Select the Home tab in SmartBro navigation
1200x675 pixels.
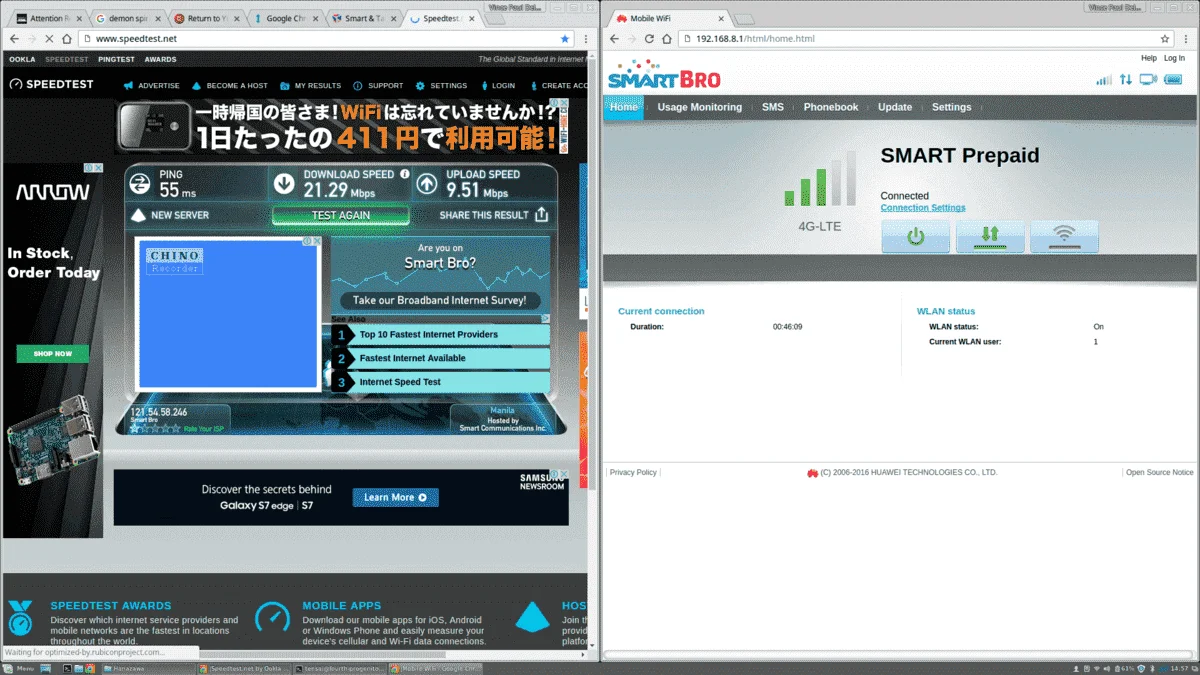coord(624,107)
